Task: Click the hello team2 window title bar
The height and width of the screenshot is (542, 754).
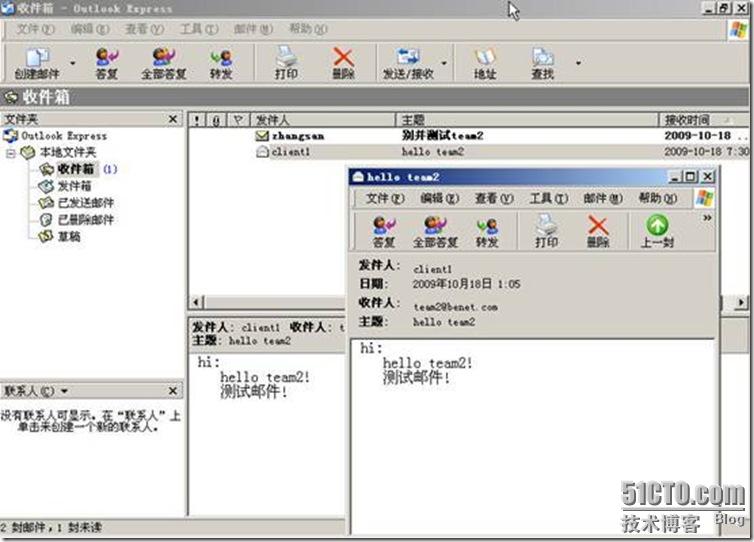Action: [510, 177]
